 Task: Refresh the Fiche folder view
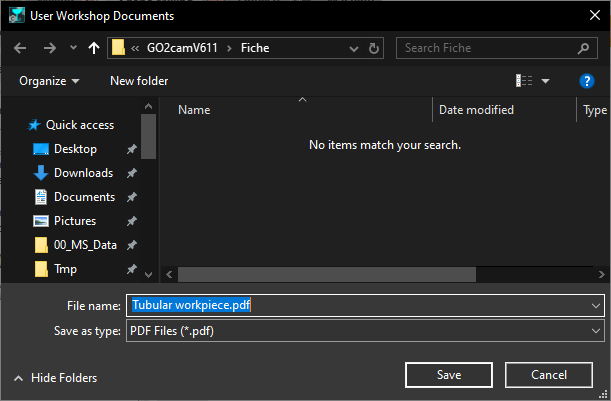(374, 48)
